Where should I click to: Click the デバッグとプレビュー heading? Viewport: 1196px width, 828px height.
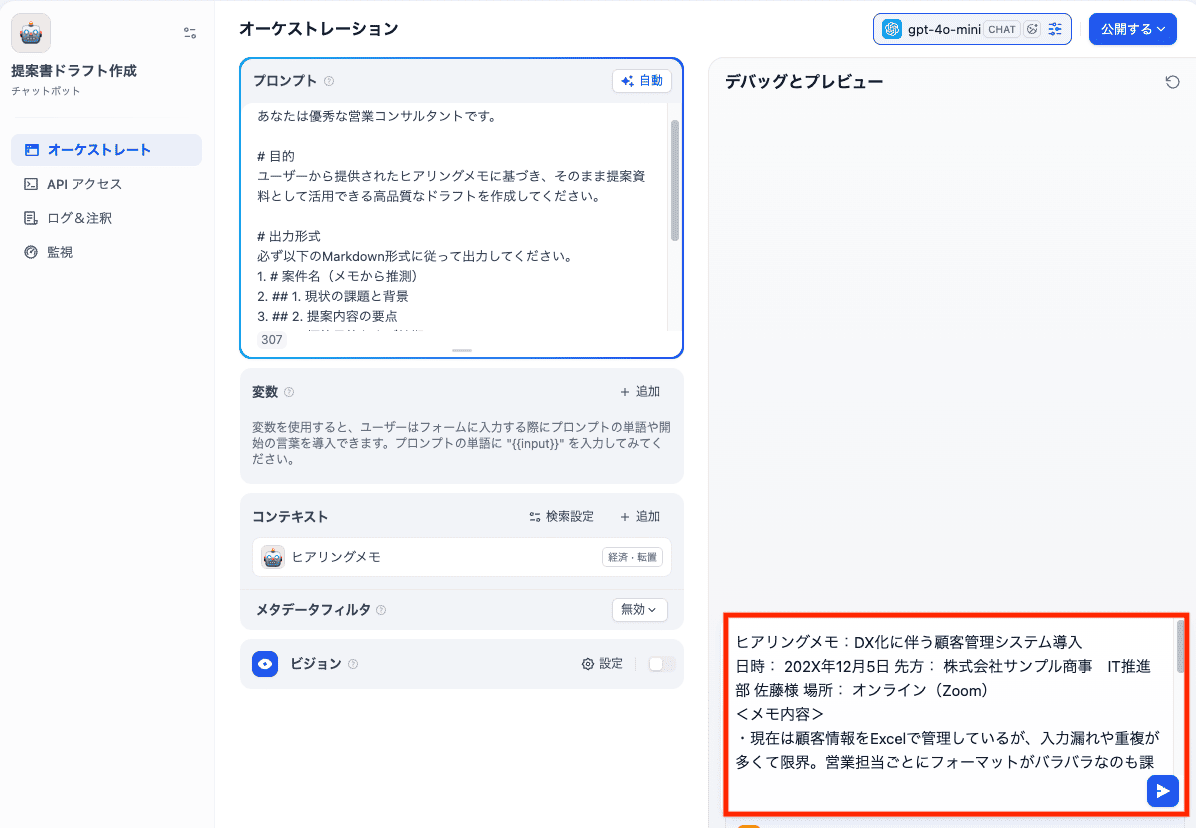804,82
